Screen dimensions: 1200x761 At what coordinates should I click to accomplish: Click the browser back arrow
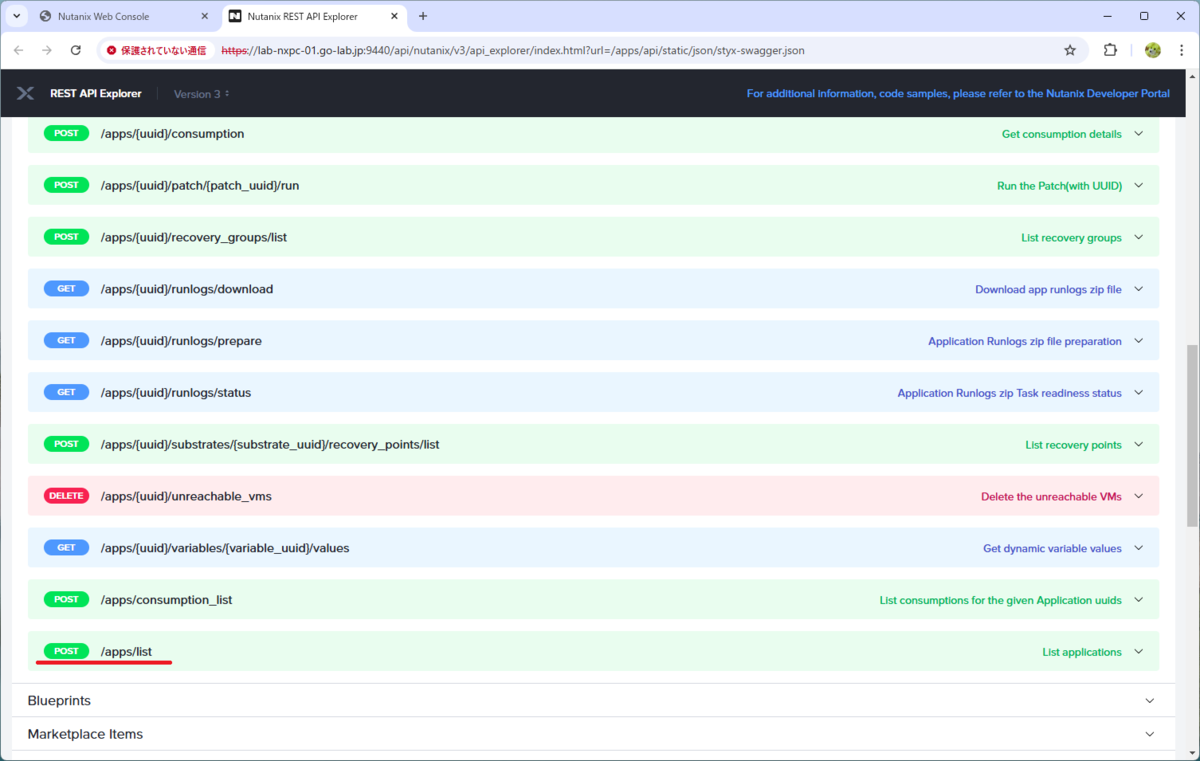point(19,50)
